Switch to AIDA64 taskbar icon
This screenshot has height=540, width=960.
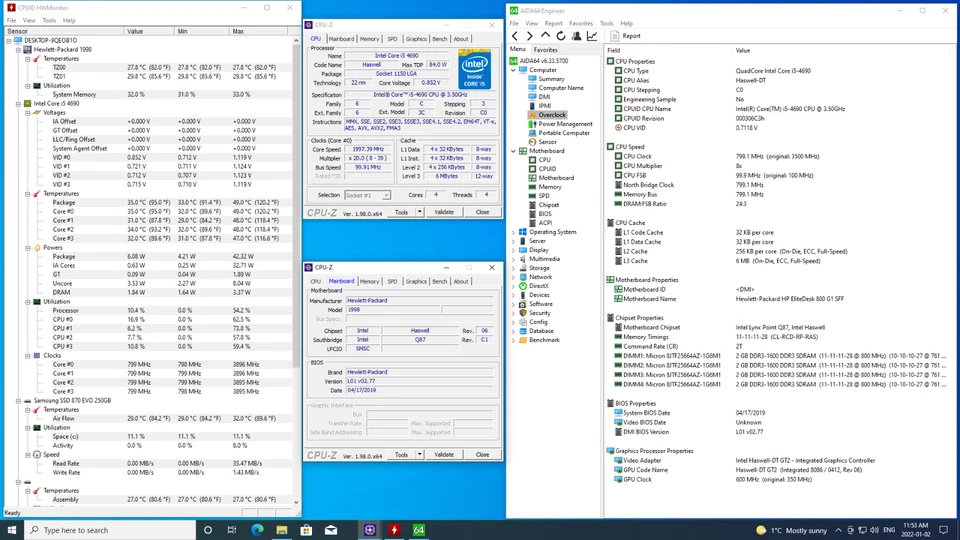pyautogui.click(x=419, y=530)
